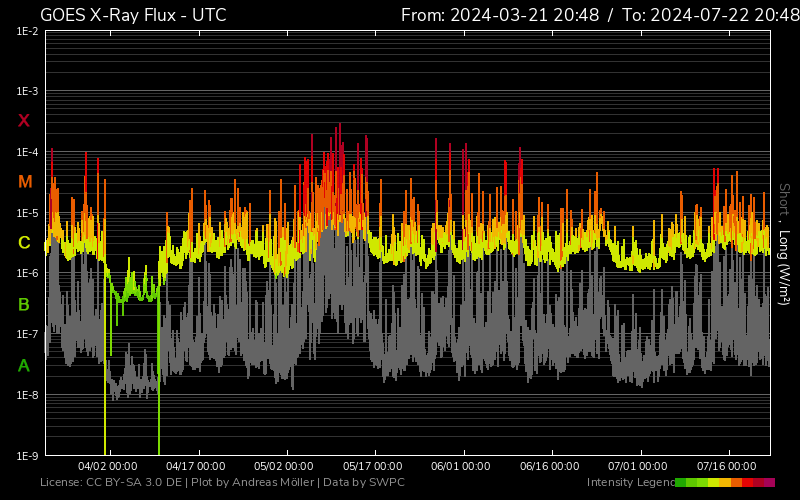Click the 1E-2 y-axis label
Viewport: 800px width, 500px height.
coord(27,31)
